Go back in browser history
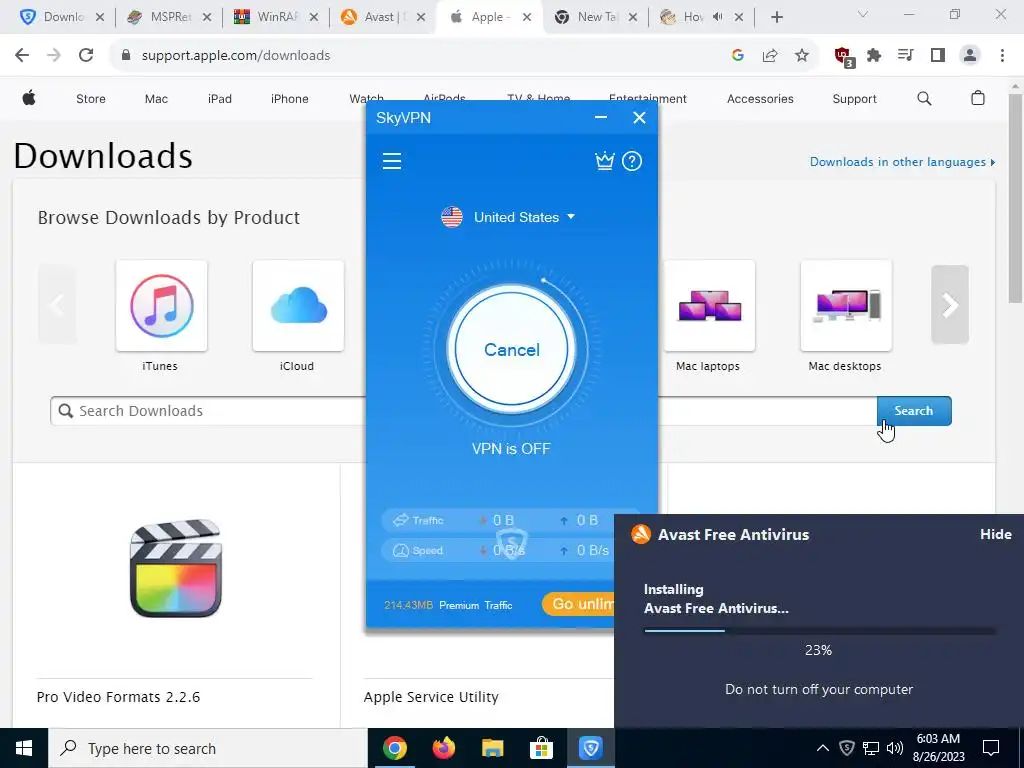Screen dimensions: 1024x768 coord(22,56)
